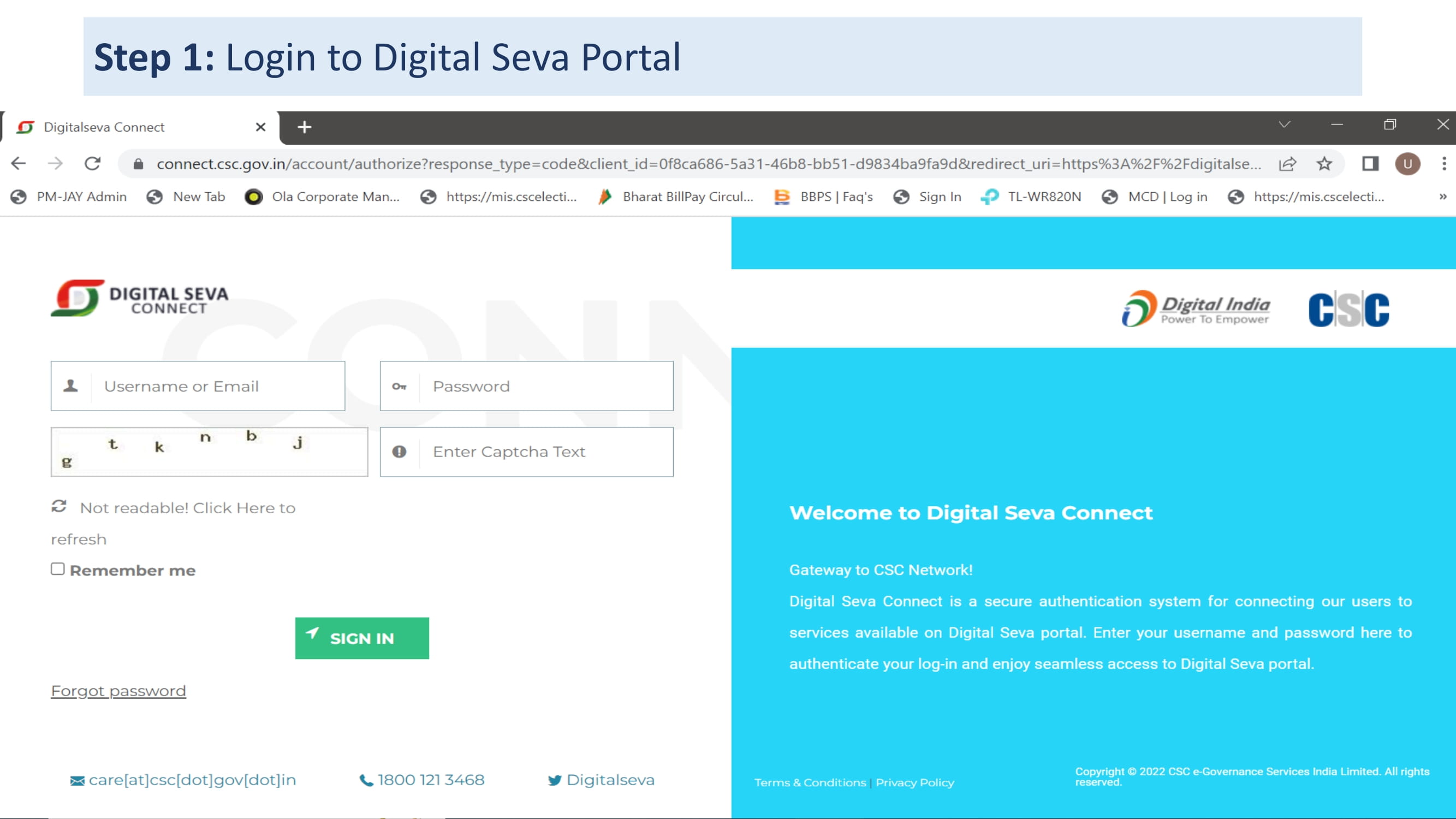Click the Privacy Policy menu item

[914, 782]
